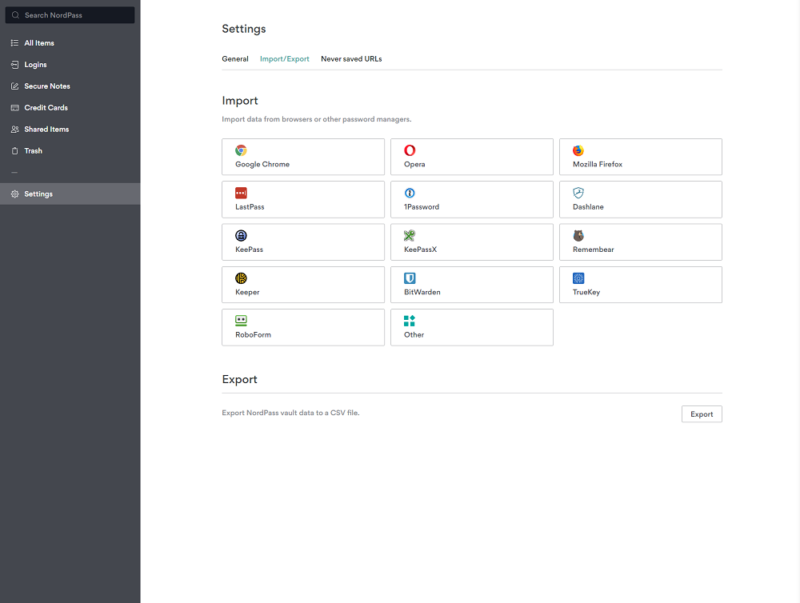Image resolution: width=800 pixels, height=603 pixels.
Task: Select the Other import option
Action: click(x=471, y=327)
